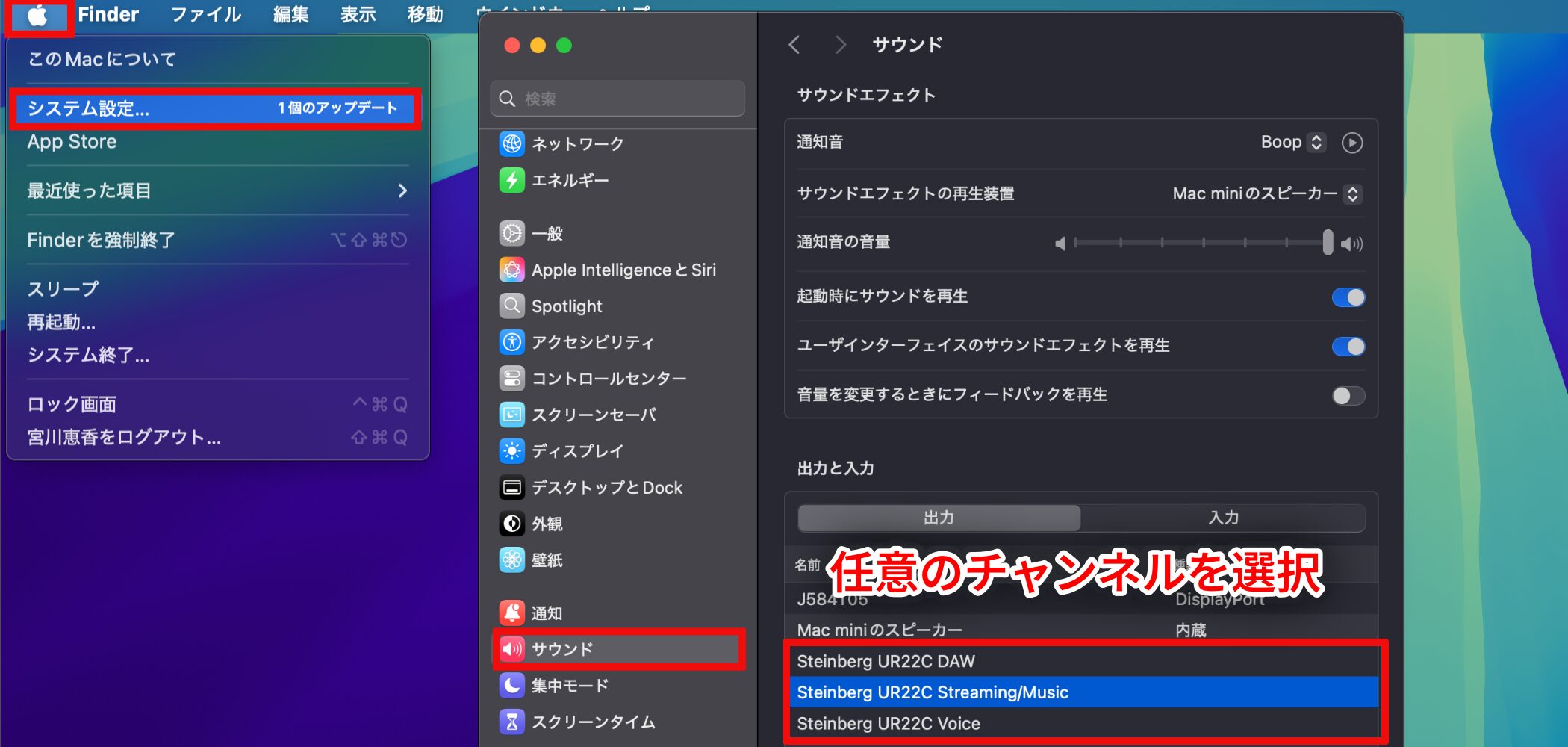Click the Appearance (外観) icon
The width and height of the screenshot is (1568, 747).
(512, 524)
